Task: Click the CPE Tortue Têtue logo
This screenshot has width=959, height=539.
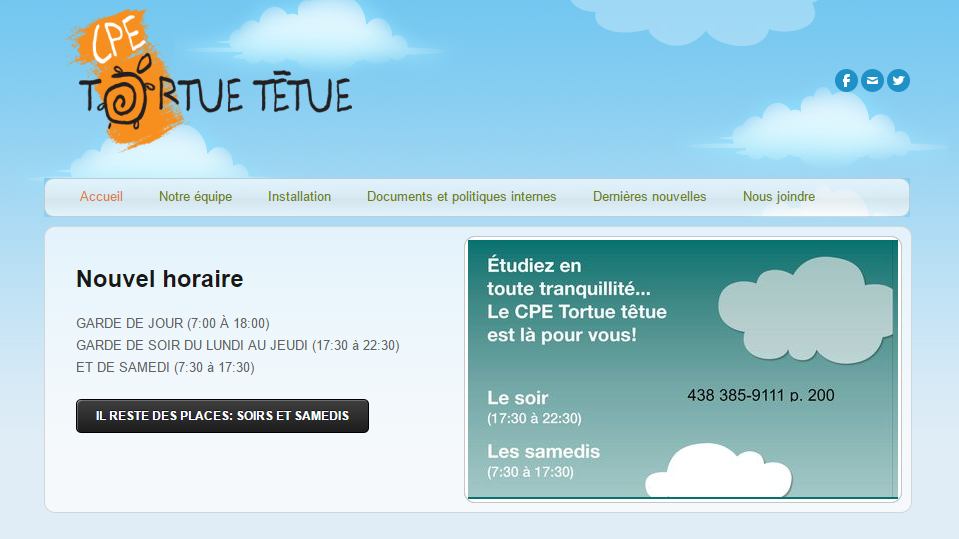Action: click(x=210, y=81)
